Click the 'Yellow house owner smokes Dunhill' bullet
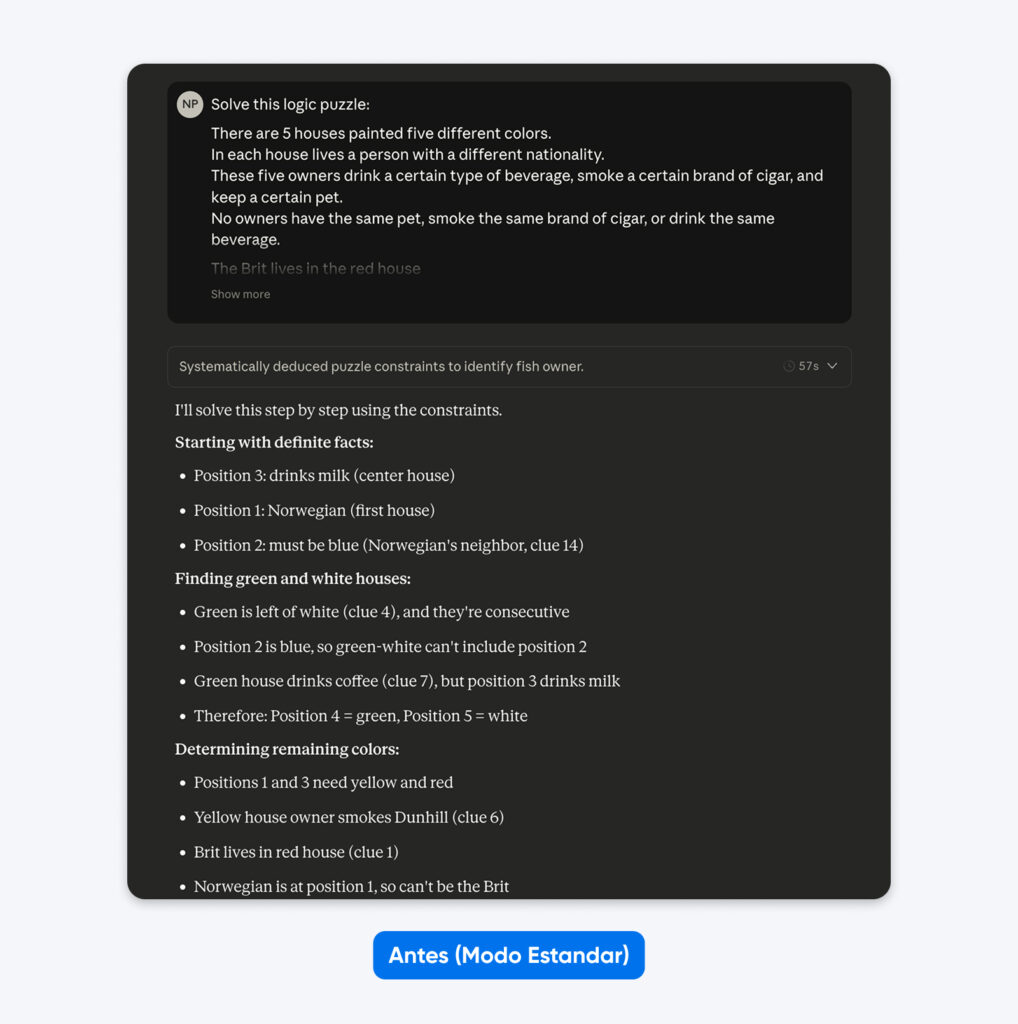The width and height of the screenshot is (1018, 1024). click(x=348, y=818)
